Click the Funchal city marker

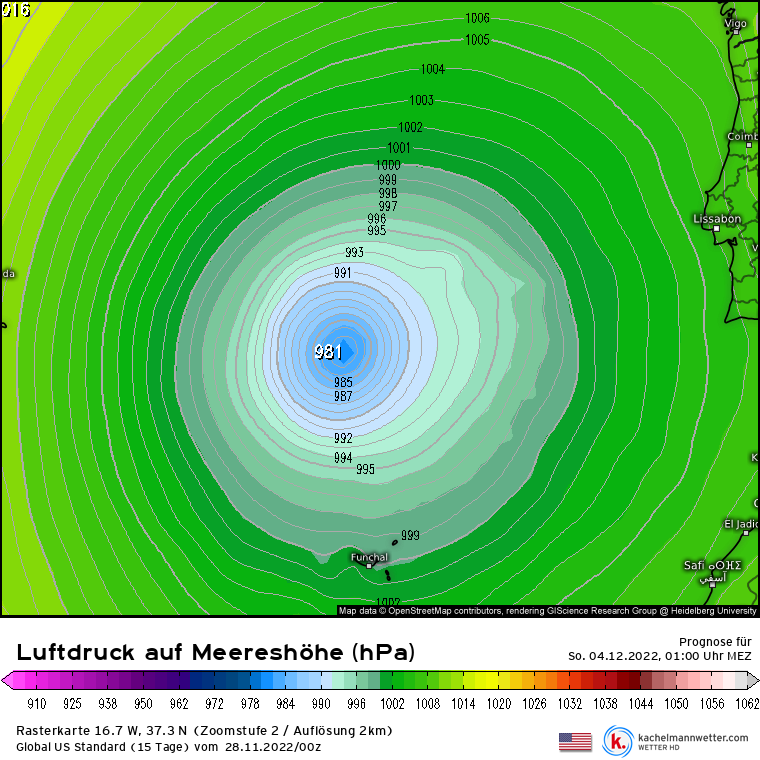pyautogui.click(x=369, y=566)
